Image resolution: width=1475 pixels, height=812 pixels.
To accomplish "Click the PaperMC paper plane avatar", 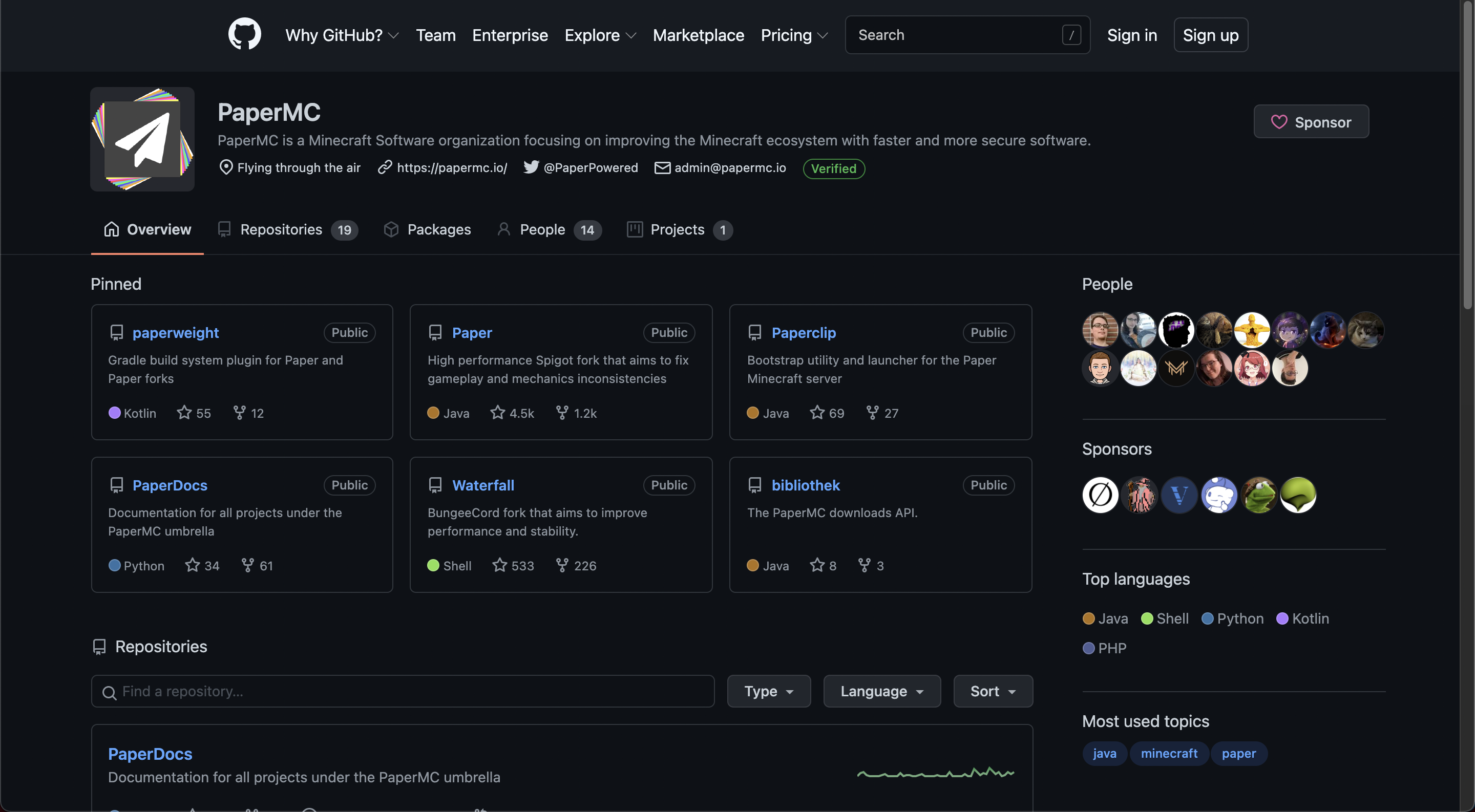I will [142, 139].
